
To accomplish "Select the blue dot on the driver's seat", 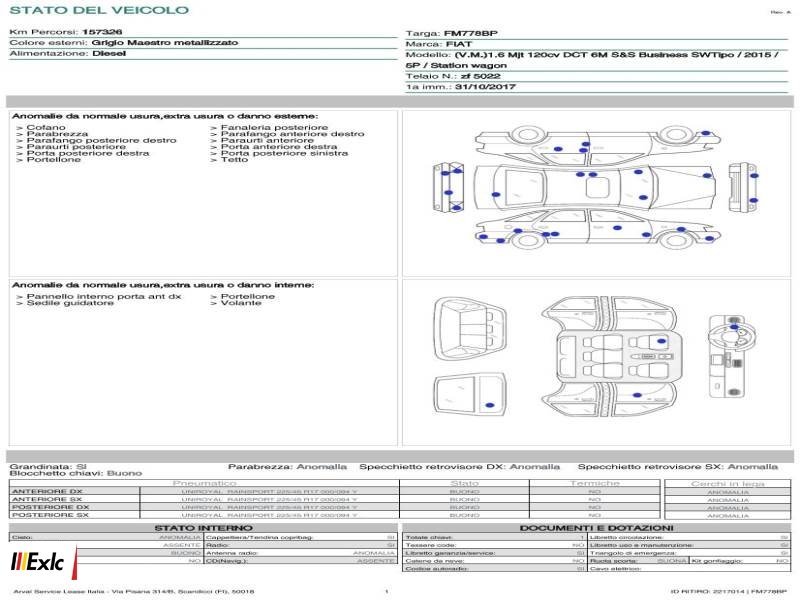I will click(662, 341).
